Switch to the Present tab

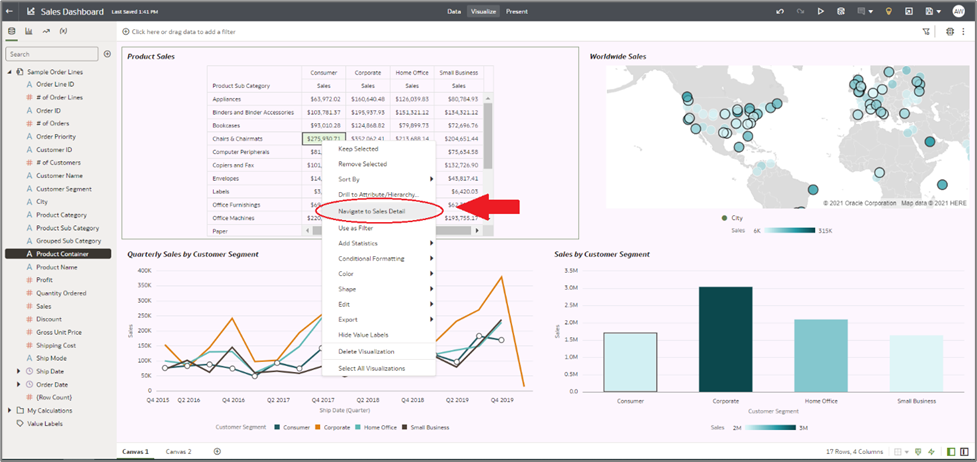coord(517,11)
